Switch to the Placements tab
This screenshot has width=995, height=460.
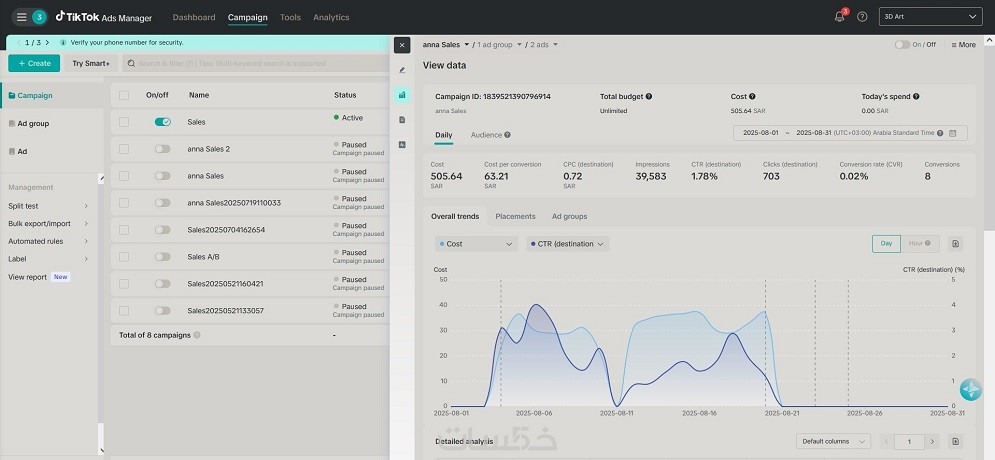[515, 216]
